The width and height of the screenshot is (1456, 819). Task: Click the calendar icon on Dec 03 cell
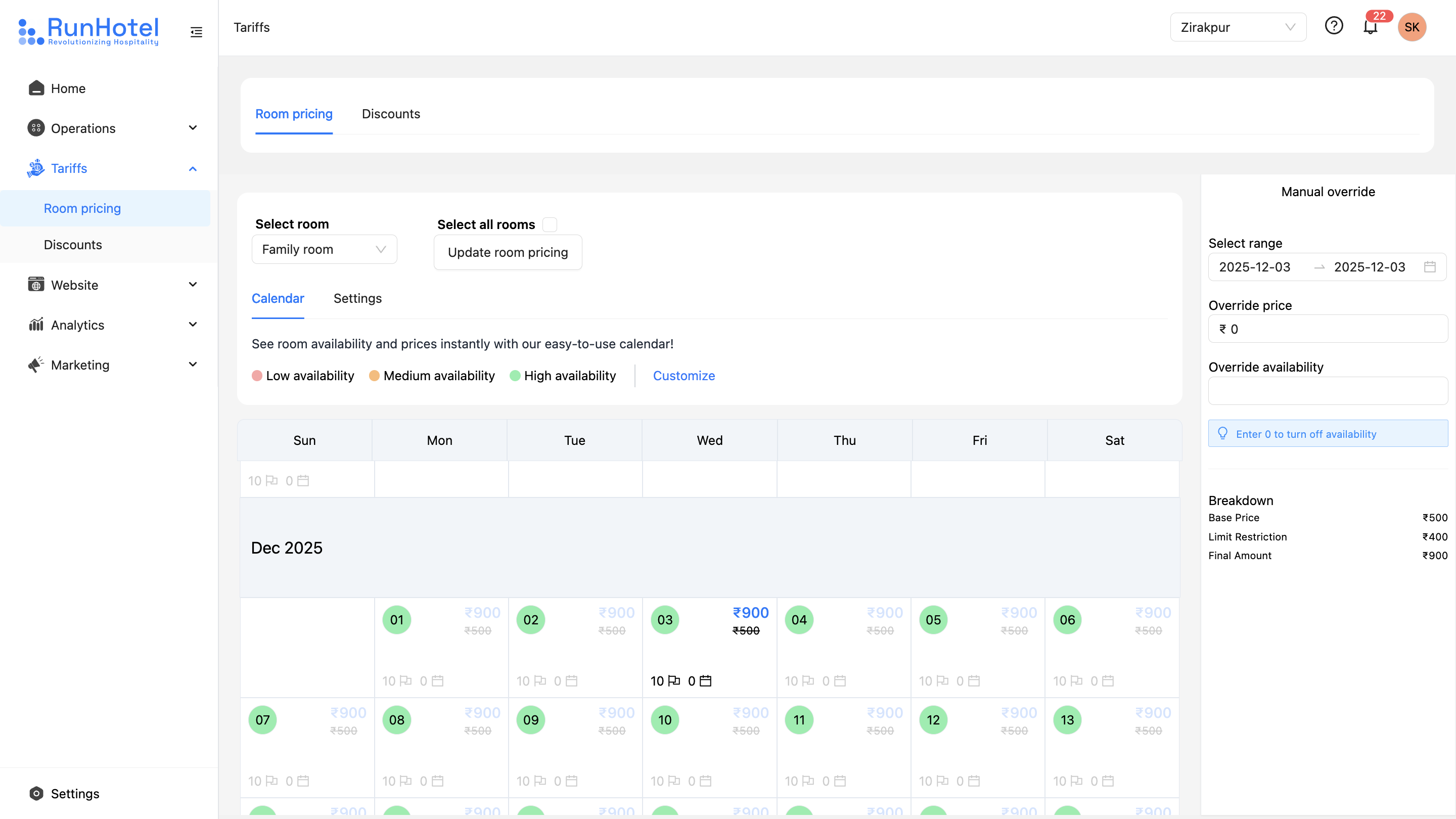[x=705, y=680]
